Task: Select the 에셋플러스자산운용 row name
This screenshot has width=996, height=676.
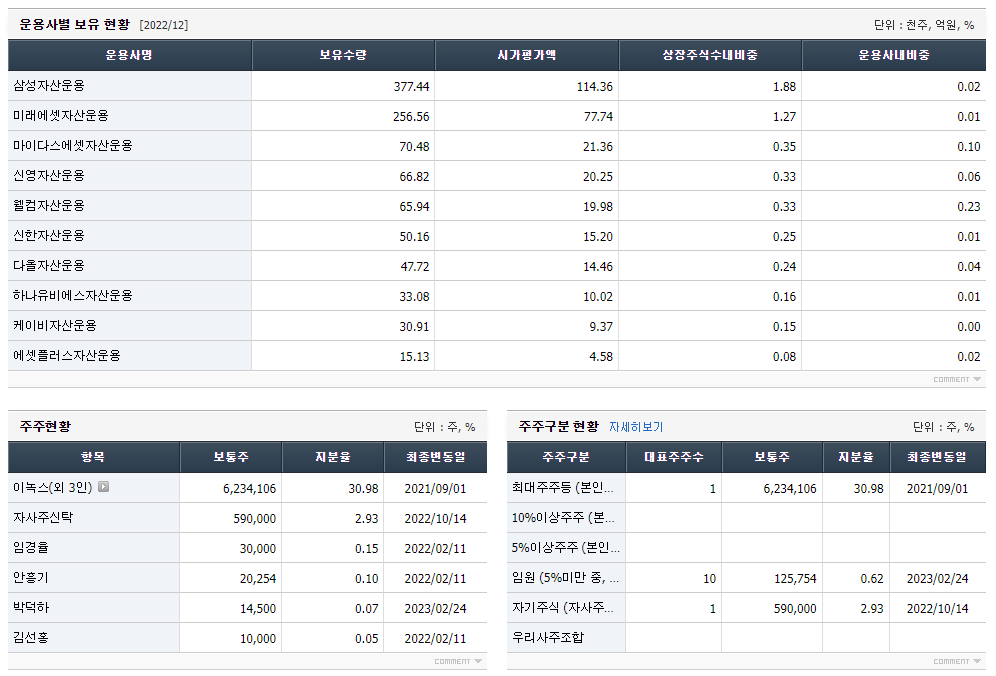Action: click(x=67, y=355)
